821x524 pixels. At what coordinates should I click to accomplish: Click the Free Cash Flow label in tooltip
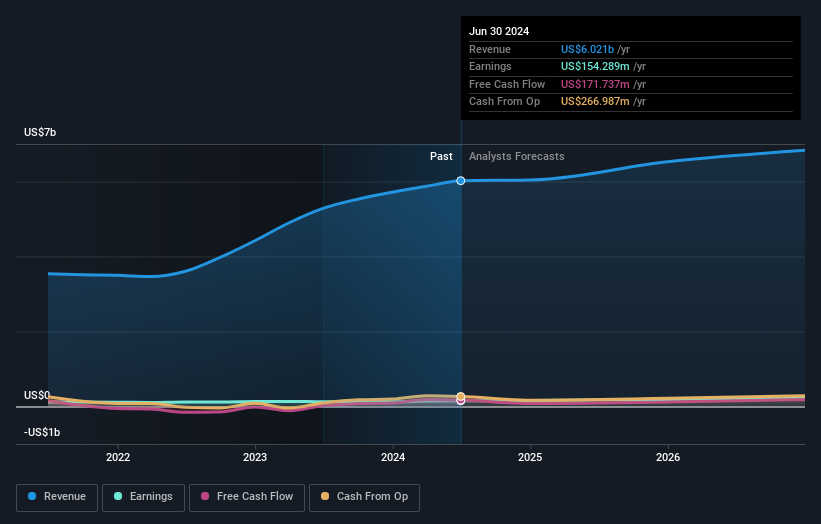[x=507, y=84]
